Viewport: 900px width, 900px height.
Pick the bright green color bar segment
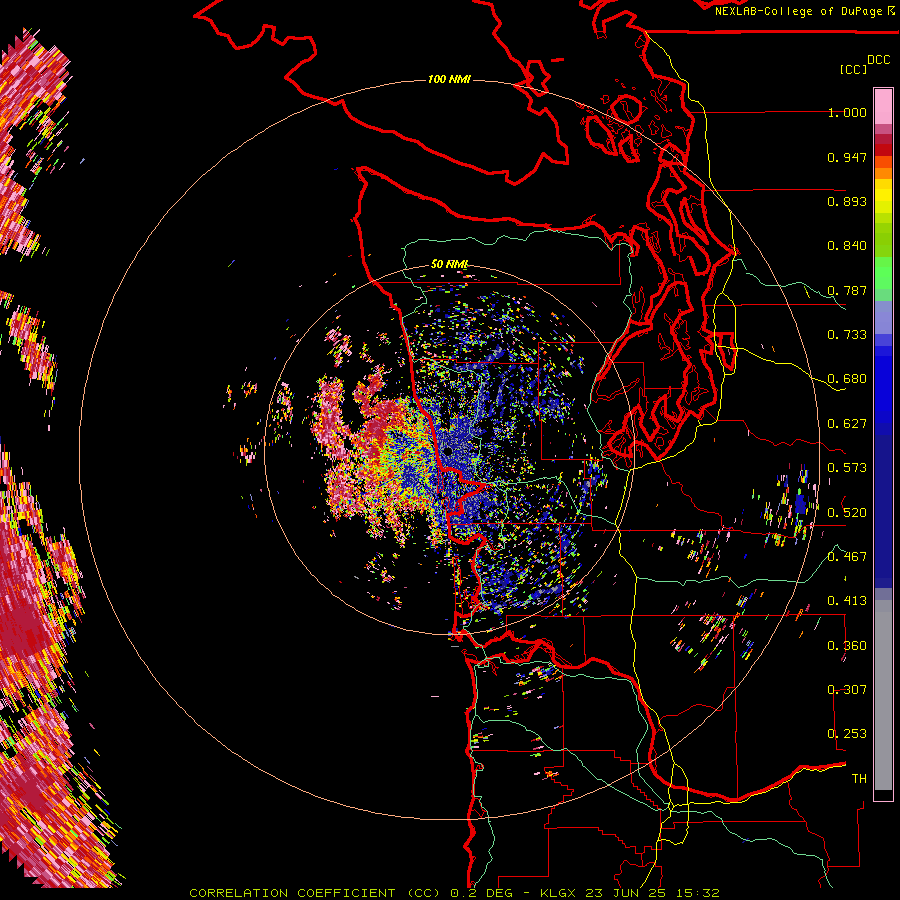pos(883,273)
